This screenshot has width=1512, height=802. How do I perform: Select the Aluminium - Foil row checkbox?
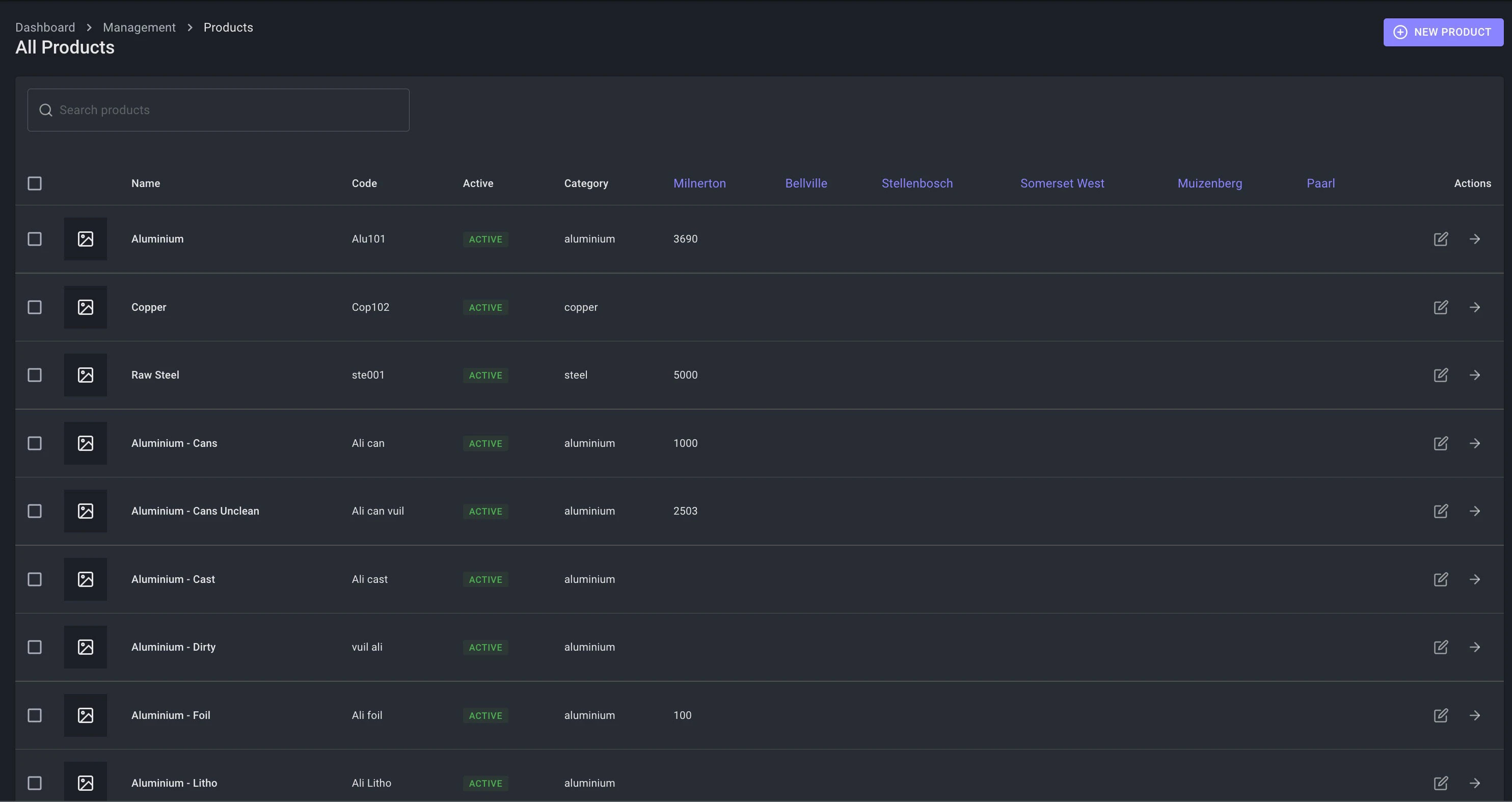point(35,715)
